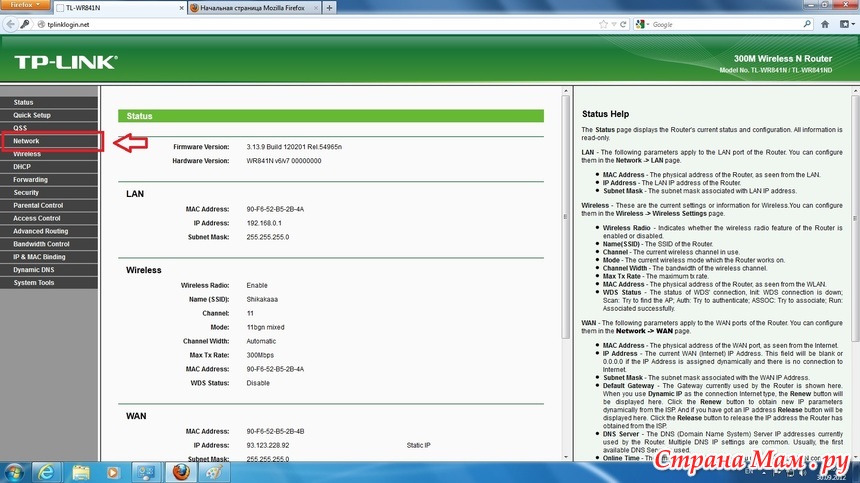Click the status page scroll up arrow

[x=565, y=90]
